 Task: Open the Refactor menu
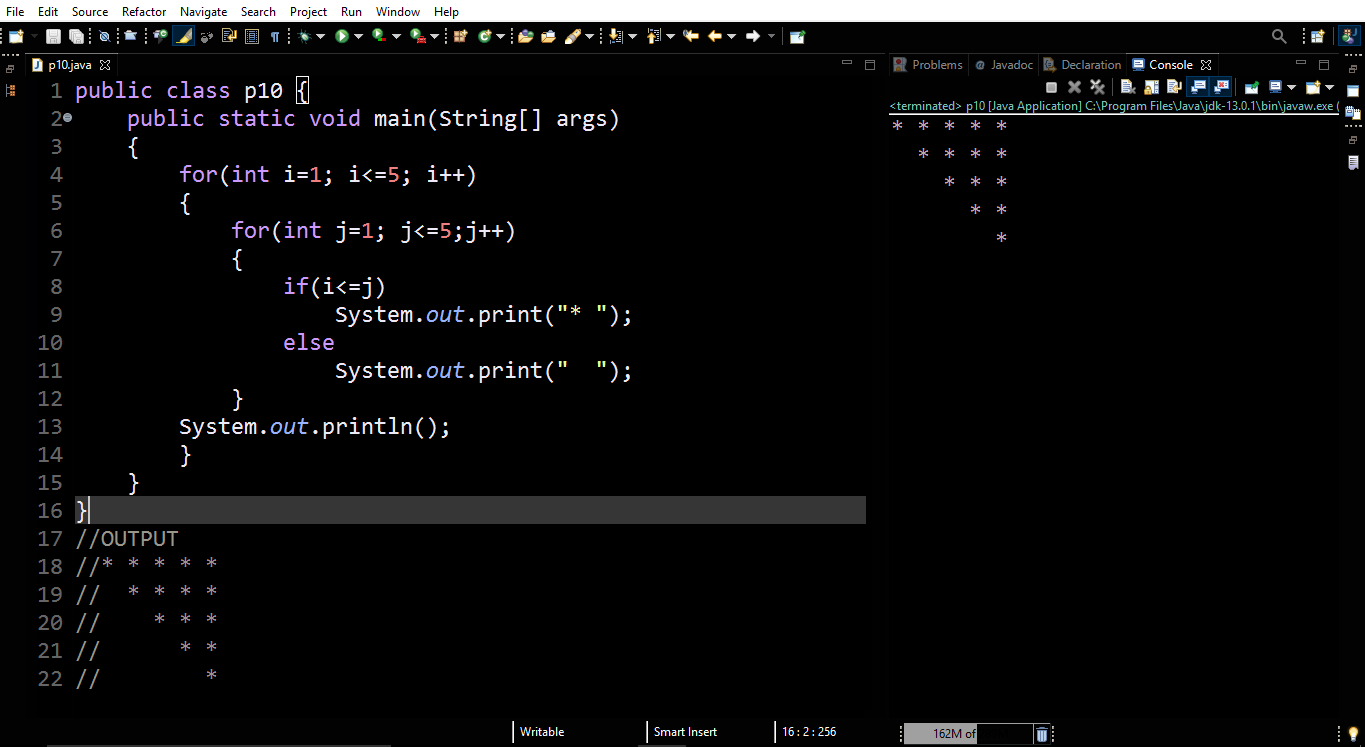click(x=143, y=11)
